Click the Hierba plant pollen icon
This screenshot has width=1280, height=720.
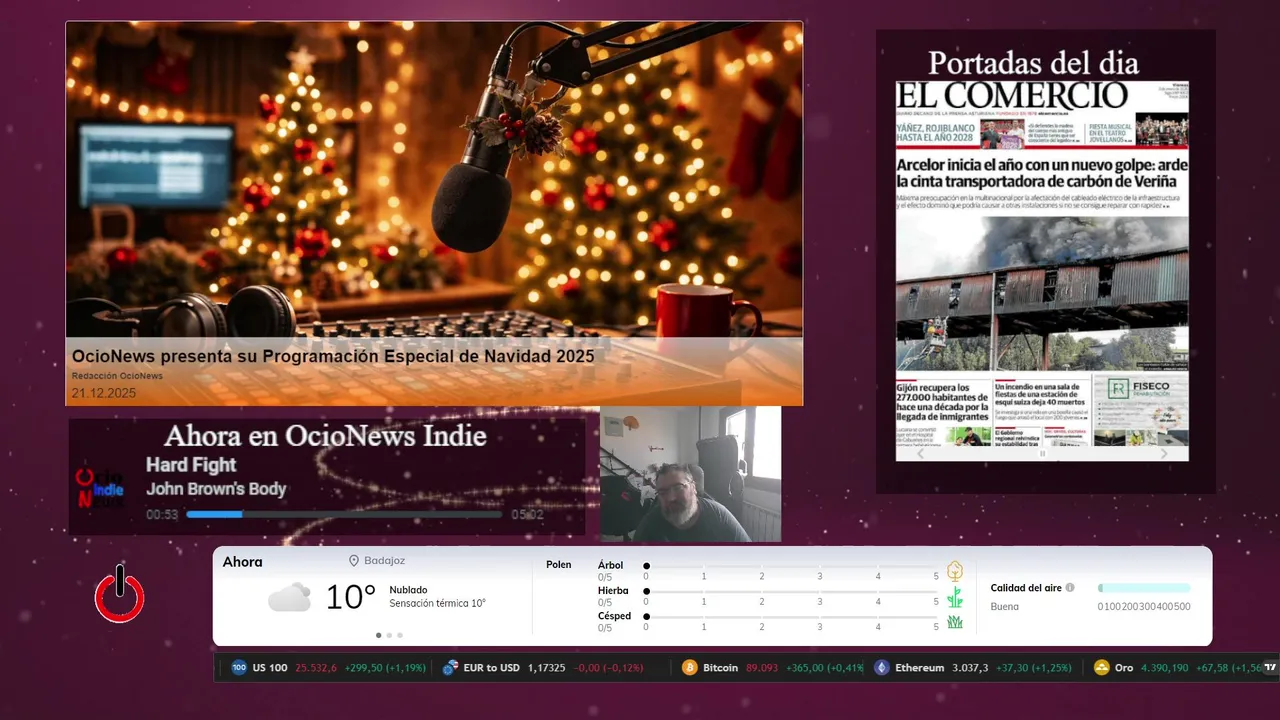point(955,597)
